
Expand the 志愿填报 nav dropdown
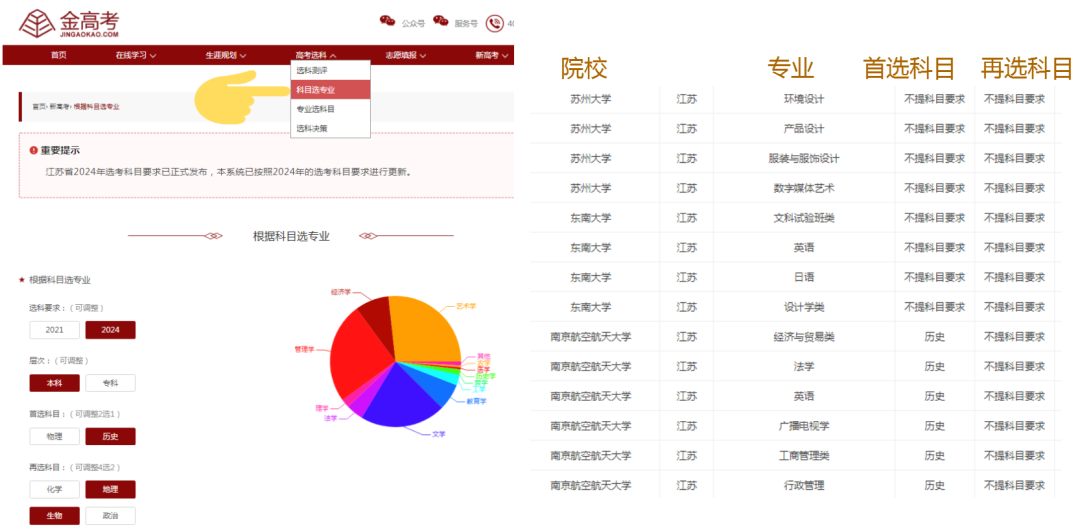(405, 55)
